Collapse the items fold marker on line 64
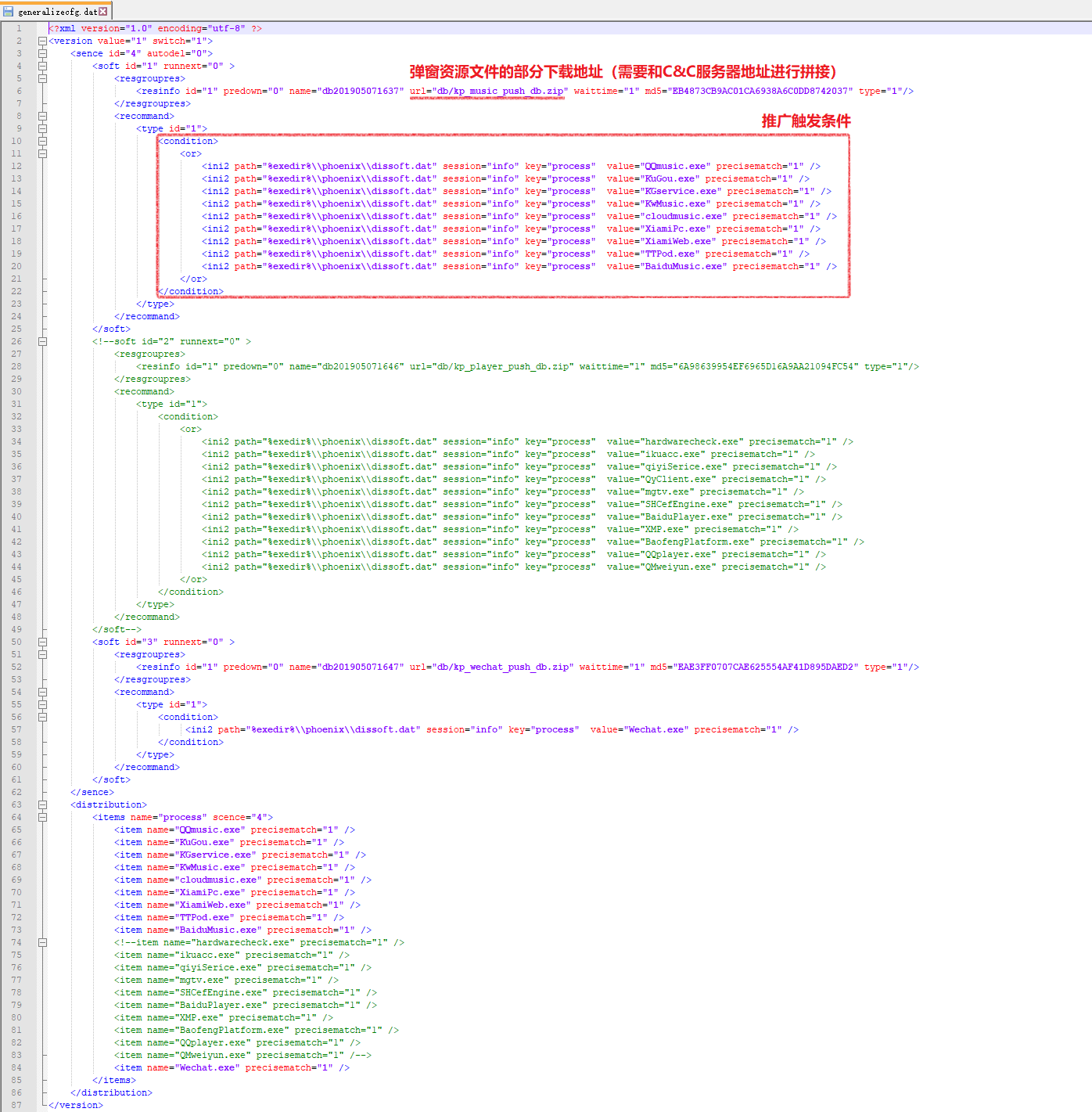 [43, 816]
